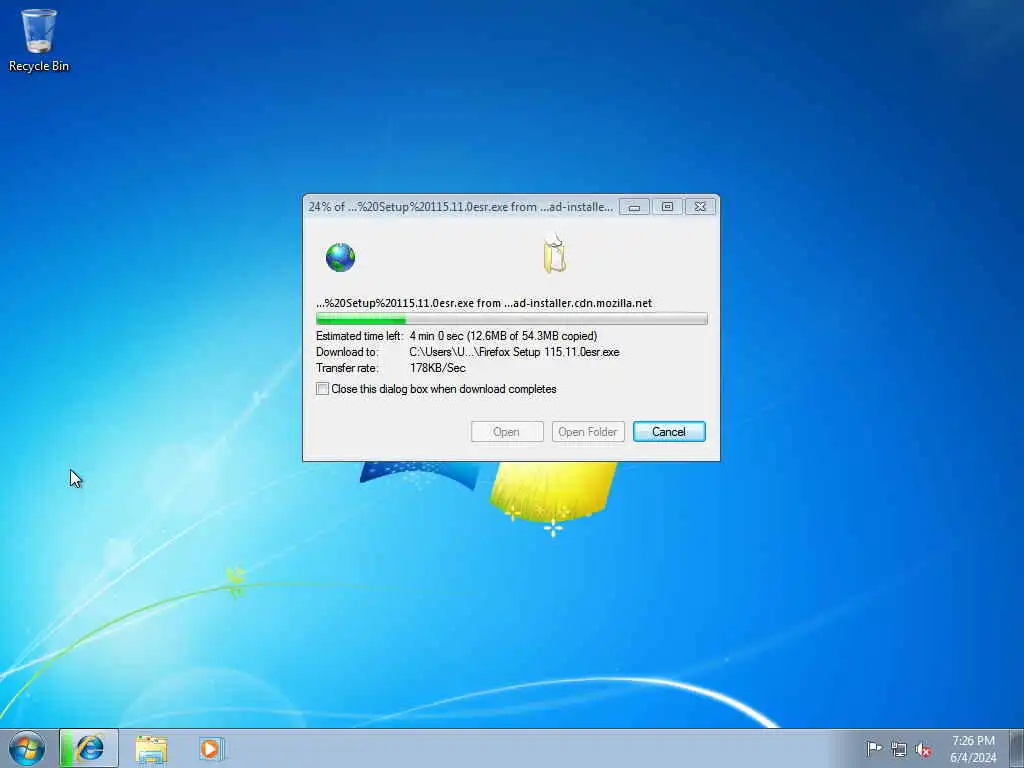
Task: Enable Close this dialog box when download completes
Action: point(323,389)
